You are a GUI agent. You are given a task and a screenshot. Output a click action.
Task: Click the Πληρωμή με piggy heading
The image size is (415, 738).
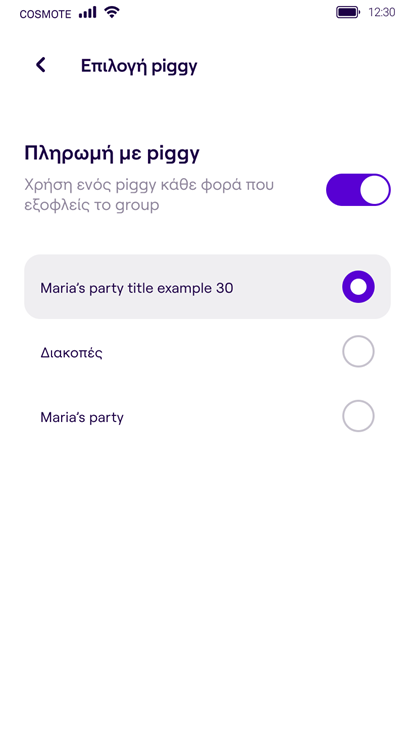tap(112, 154)
